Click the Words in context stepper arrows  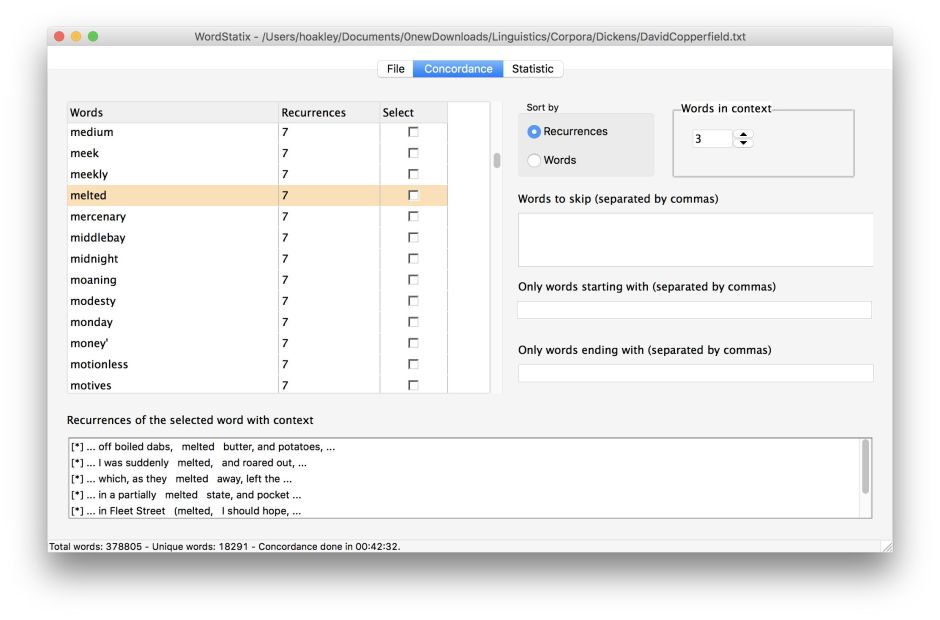[x=743, y=139]
